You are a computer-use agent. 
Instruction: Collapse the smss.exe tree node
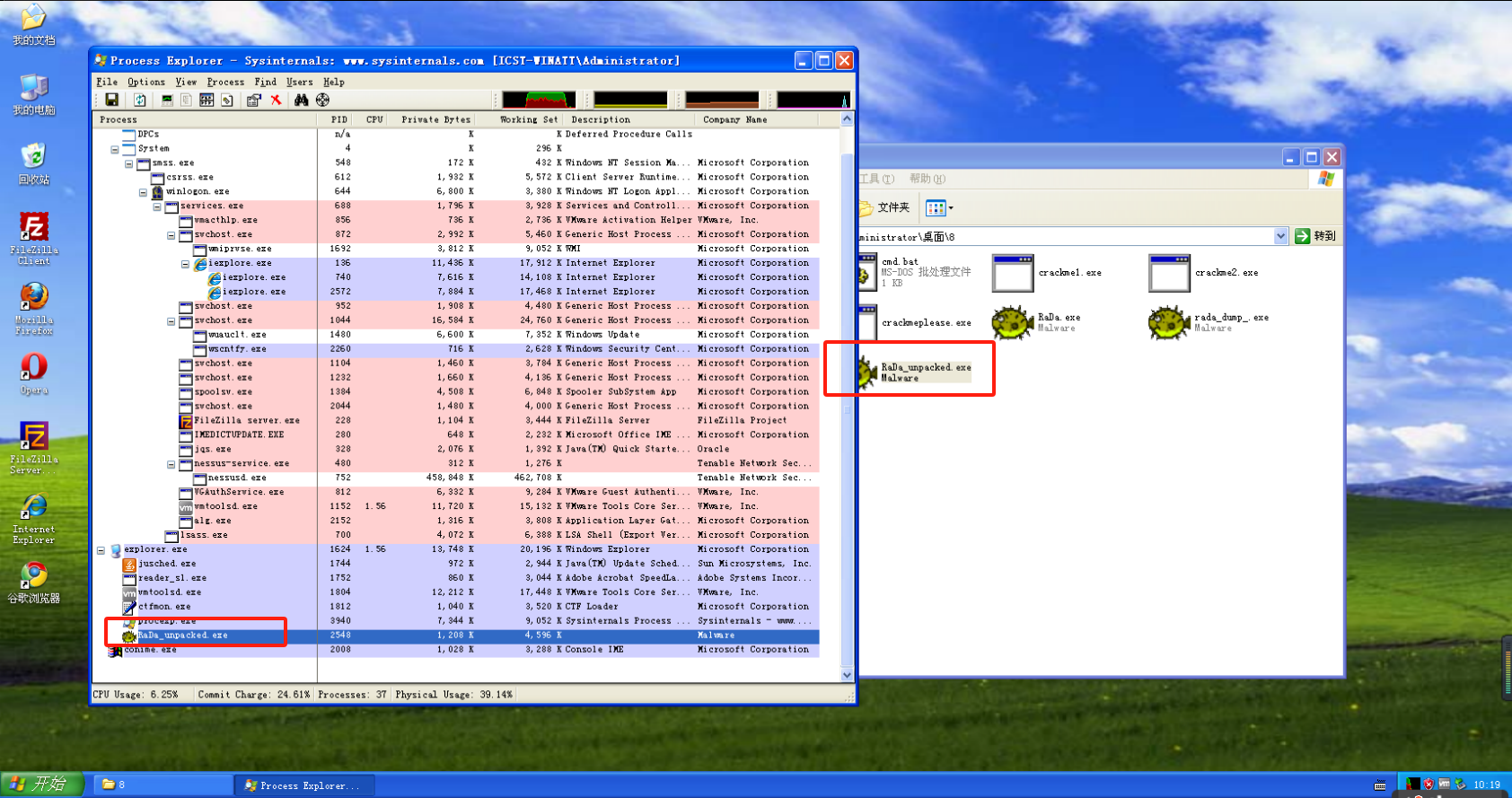129,163
